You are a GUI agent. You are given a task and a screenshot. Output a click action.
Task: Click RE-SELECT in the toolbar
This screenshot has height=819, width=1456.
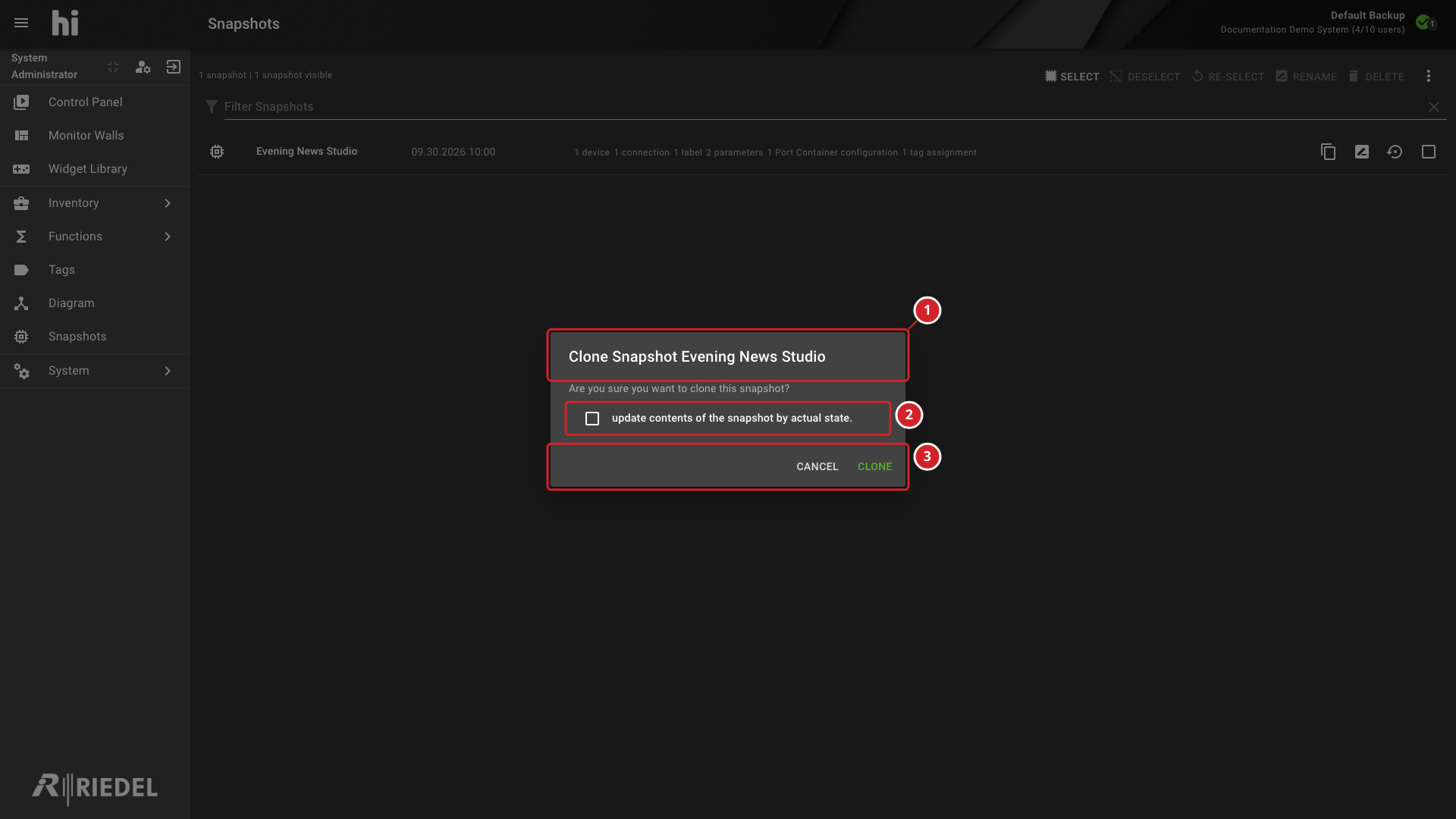[1228, 77]
